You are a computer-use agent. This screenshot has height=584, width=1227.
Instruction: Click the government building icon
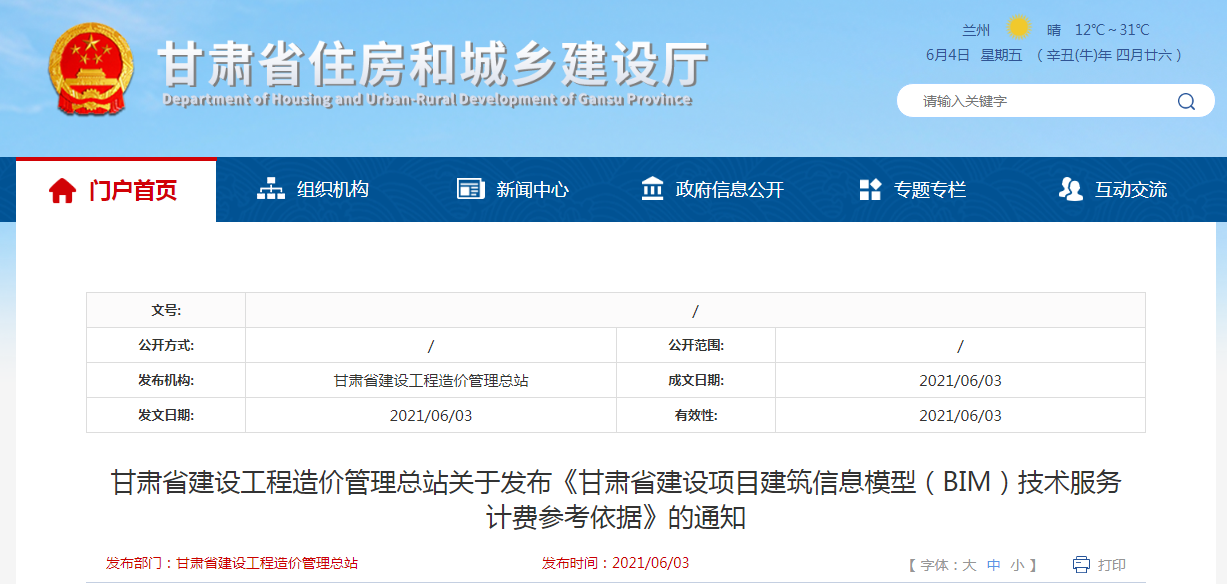(652, 189)
